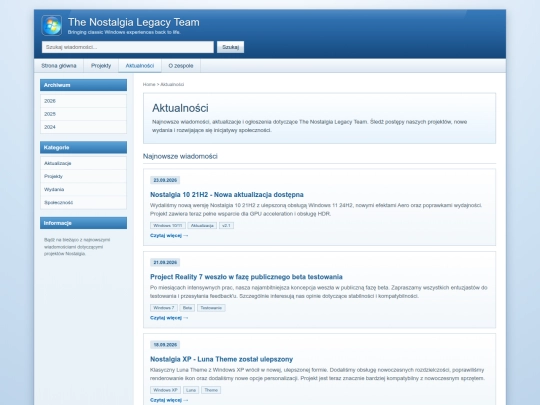Go to Strona główna tab
The image size is (540, 405).
(x=59, y=66)
